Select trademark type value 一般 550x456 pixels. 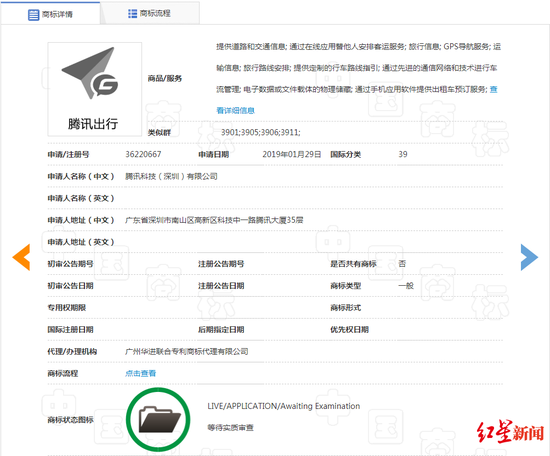pyautogui.click(x=406, y=286)
